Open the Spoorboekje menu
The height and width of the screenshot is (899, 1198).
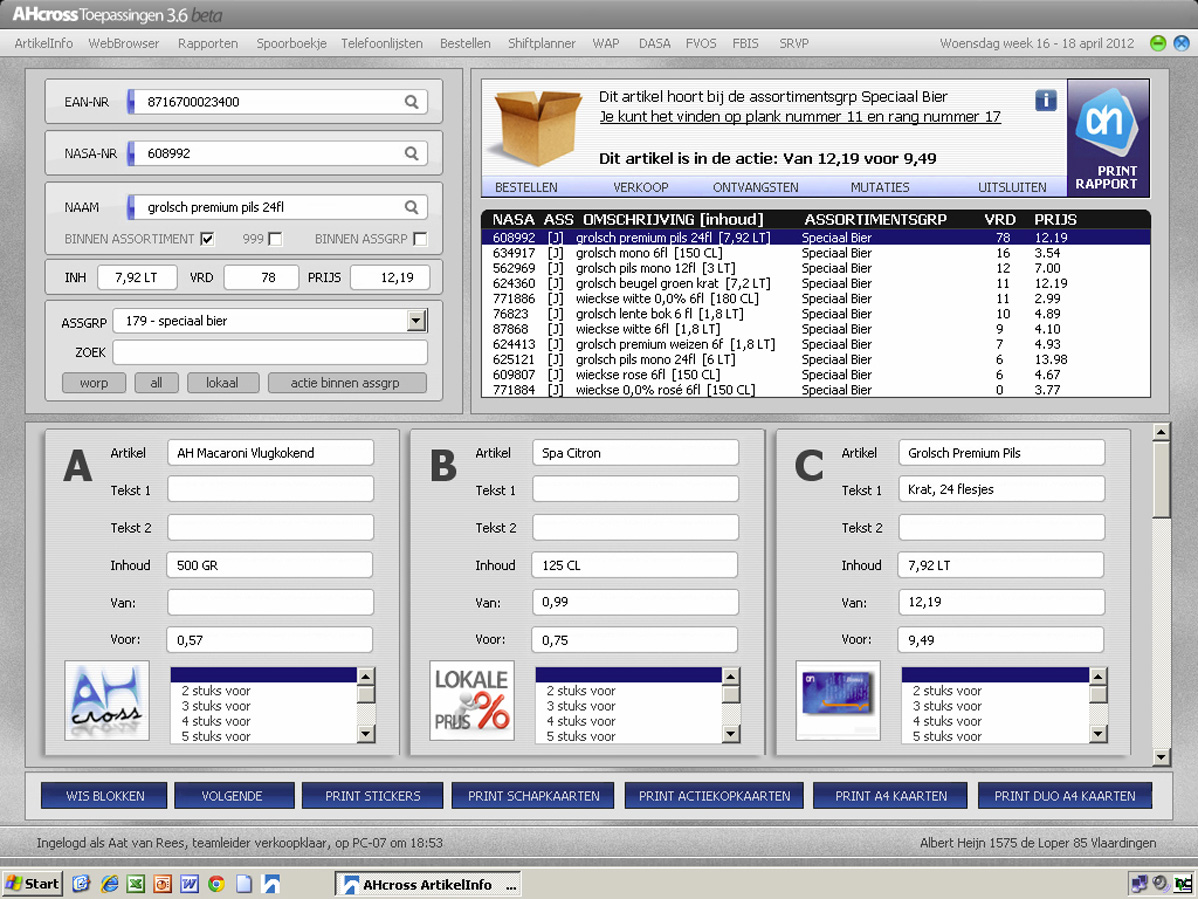pyautogui.click(x=291, y=44)
